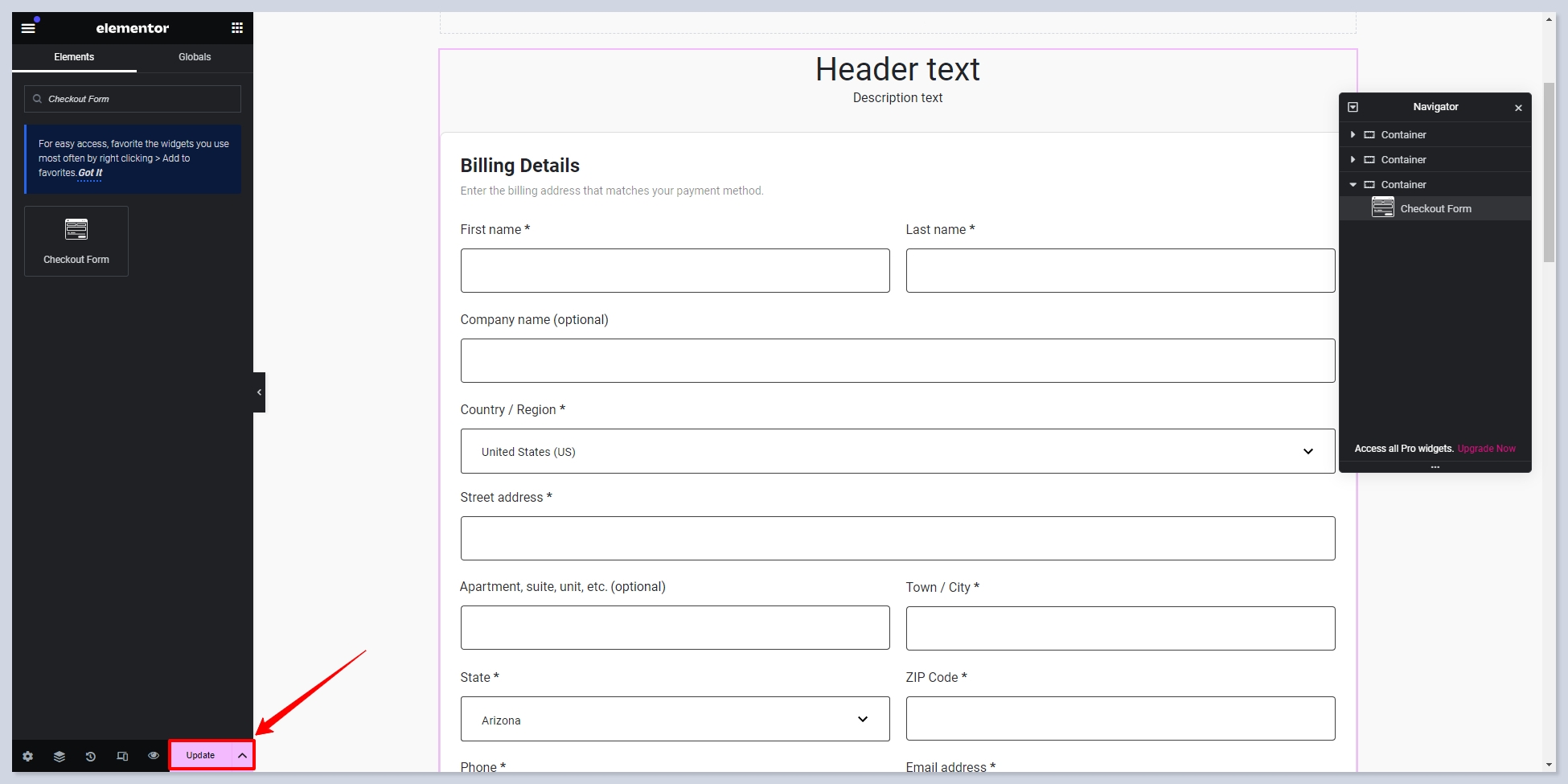Screen dimensions: 1568x784
Task: Preview changes with the eye icon
Action: click(154, 756)
